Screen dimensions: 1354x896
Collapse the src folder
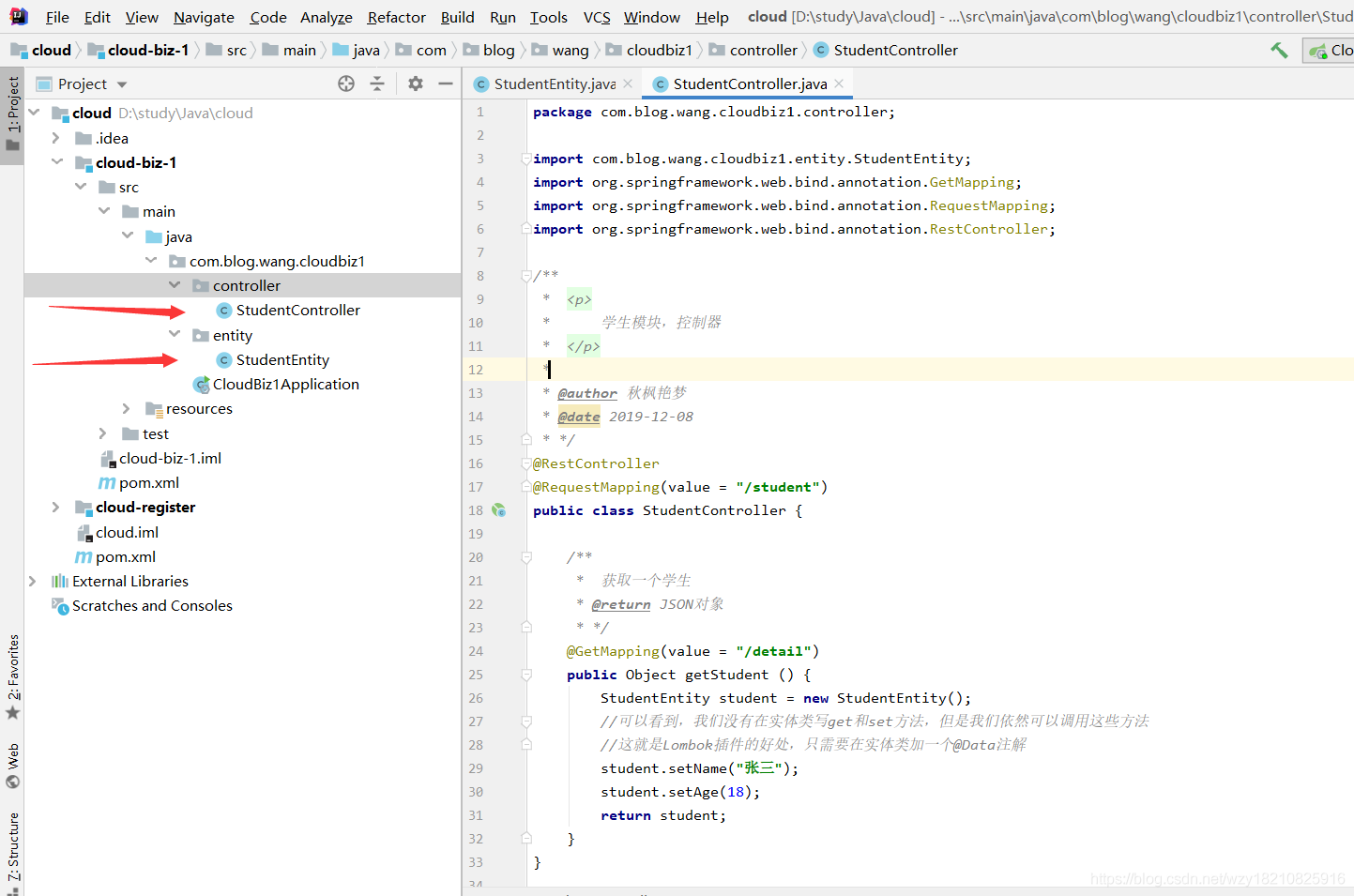[81, 187]
